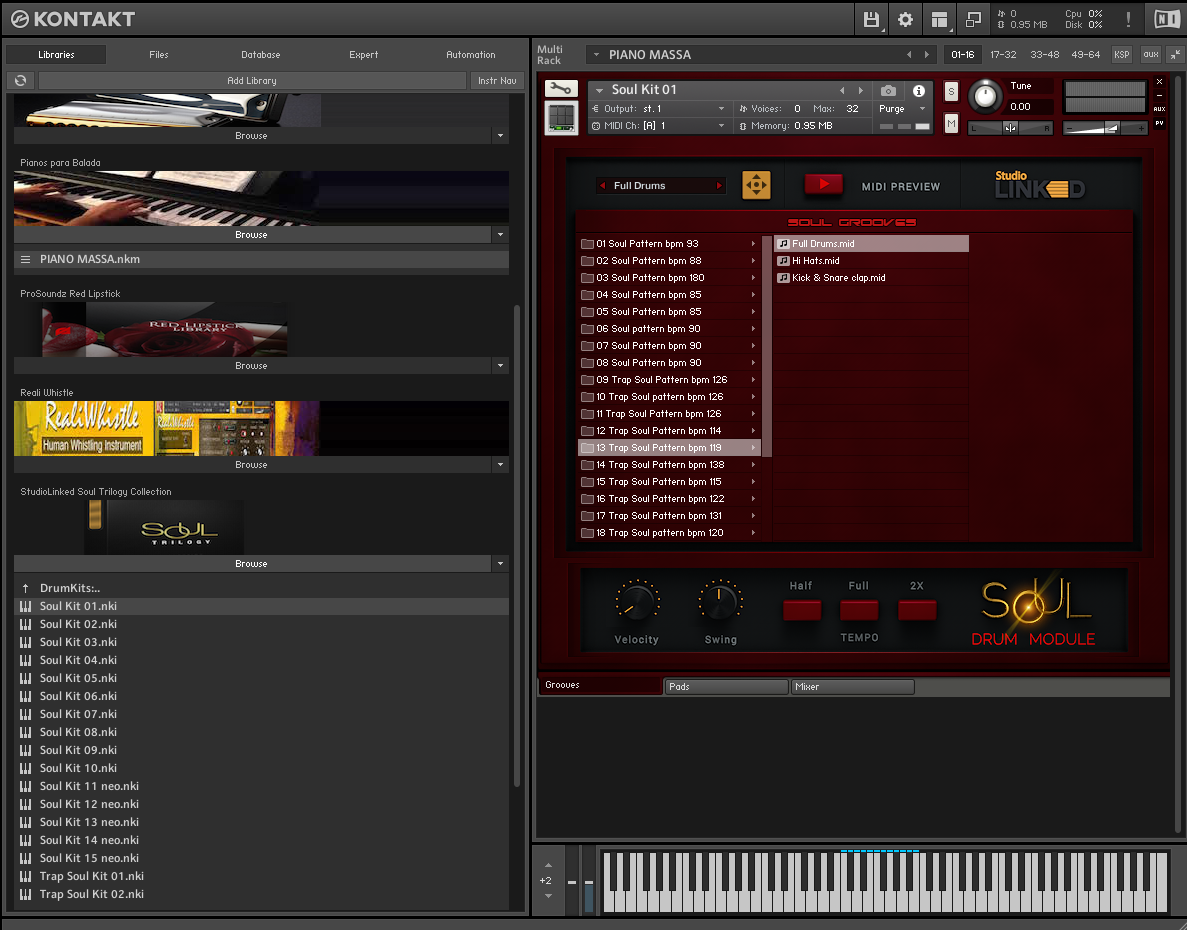Play the MIDI preview with the red play button
Viewport: 1187px width, 930px height.
click(824, 184)
